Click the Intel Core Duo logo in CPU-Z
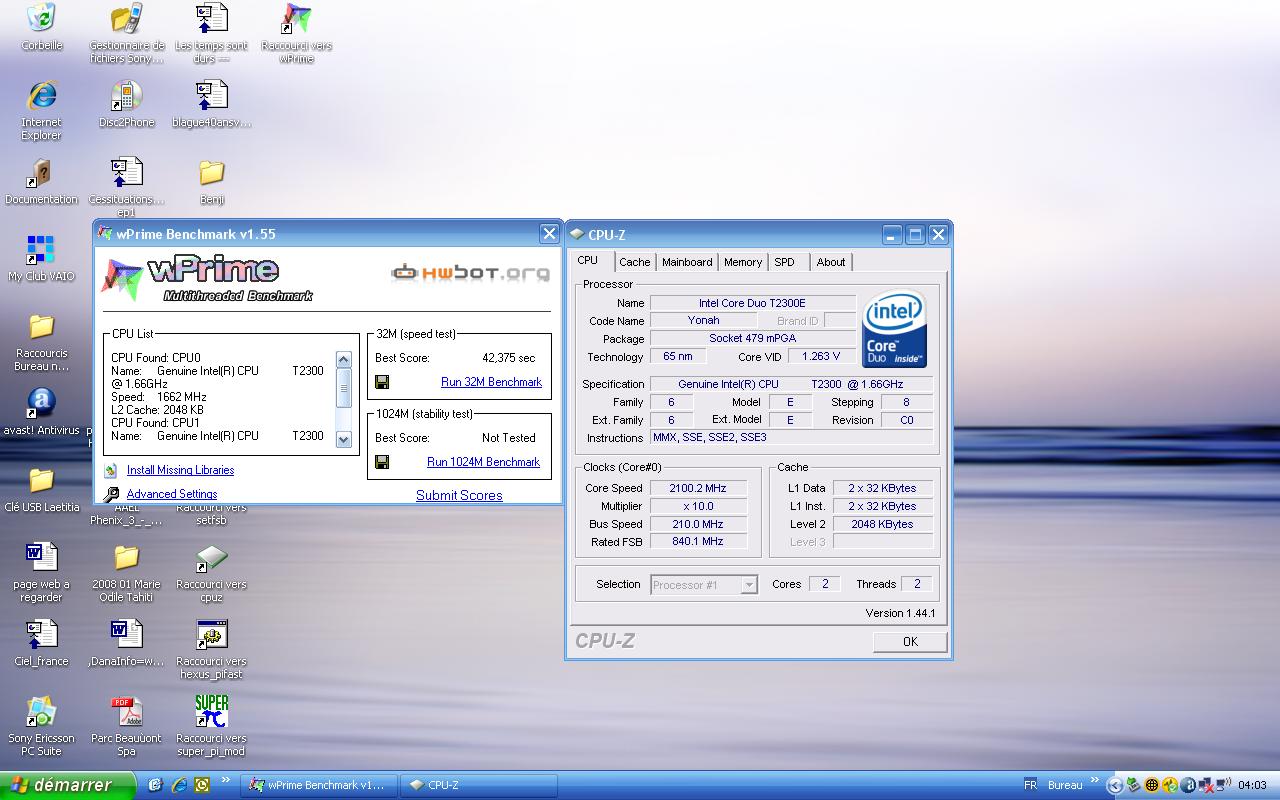The image size is (1280, 800). (894, 329)
